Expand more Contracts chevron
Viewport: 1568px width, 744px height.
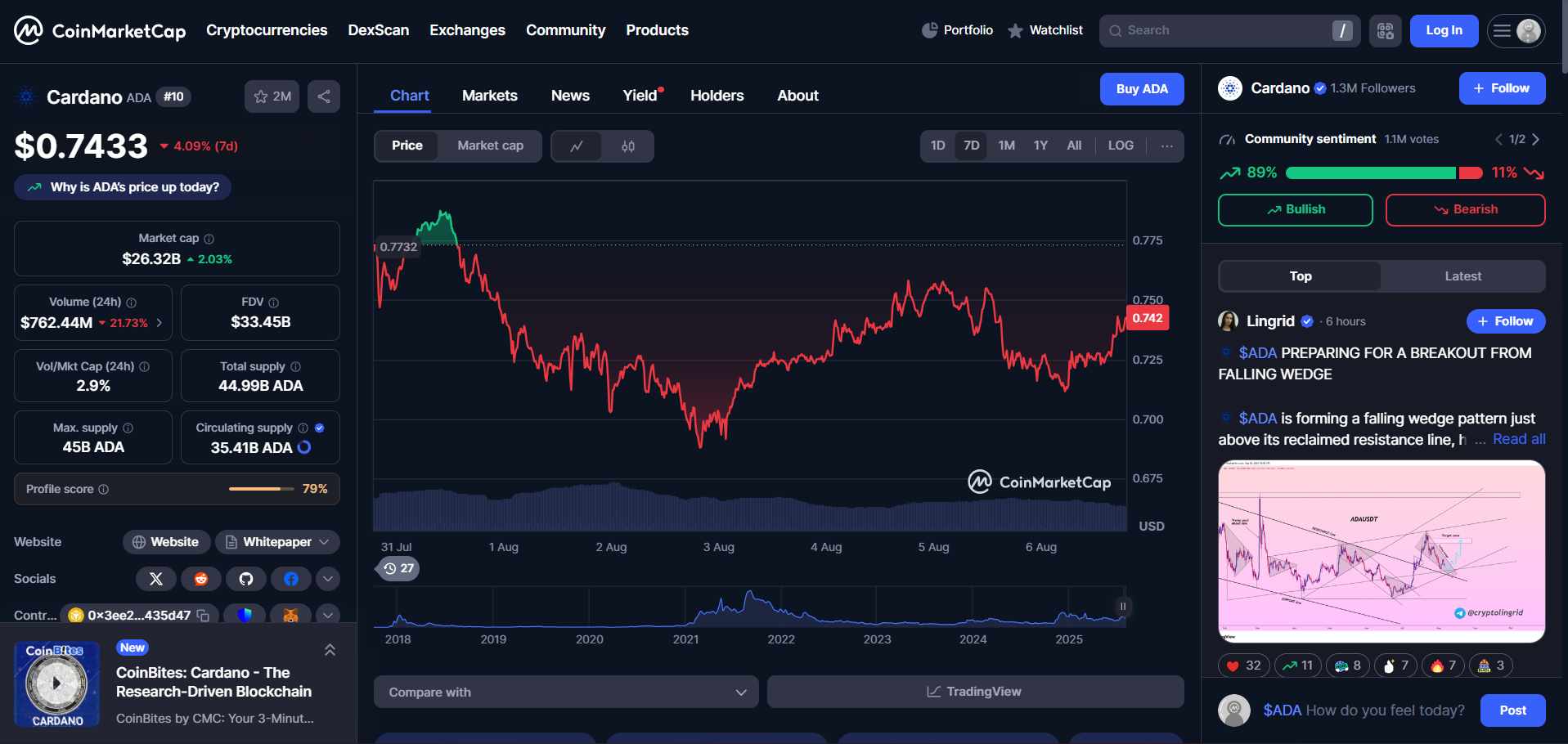click(328, 615)
